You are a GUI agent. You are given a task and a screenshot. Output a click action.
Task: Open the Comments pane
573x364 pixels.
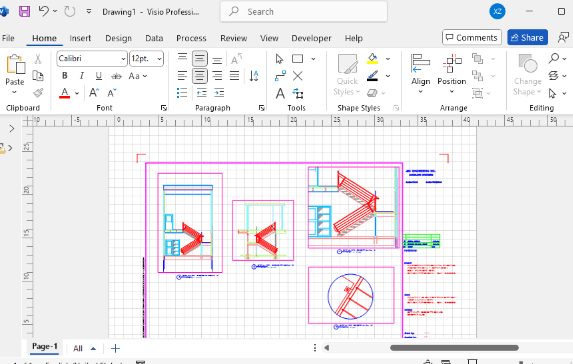click(472, 38)
